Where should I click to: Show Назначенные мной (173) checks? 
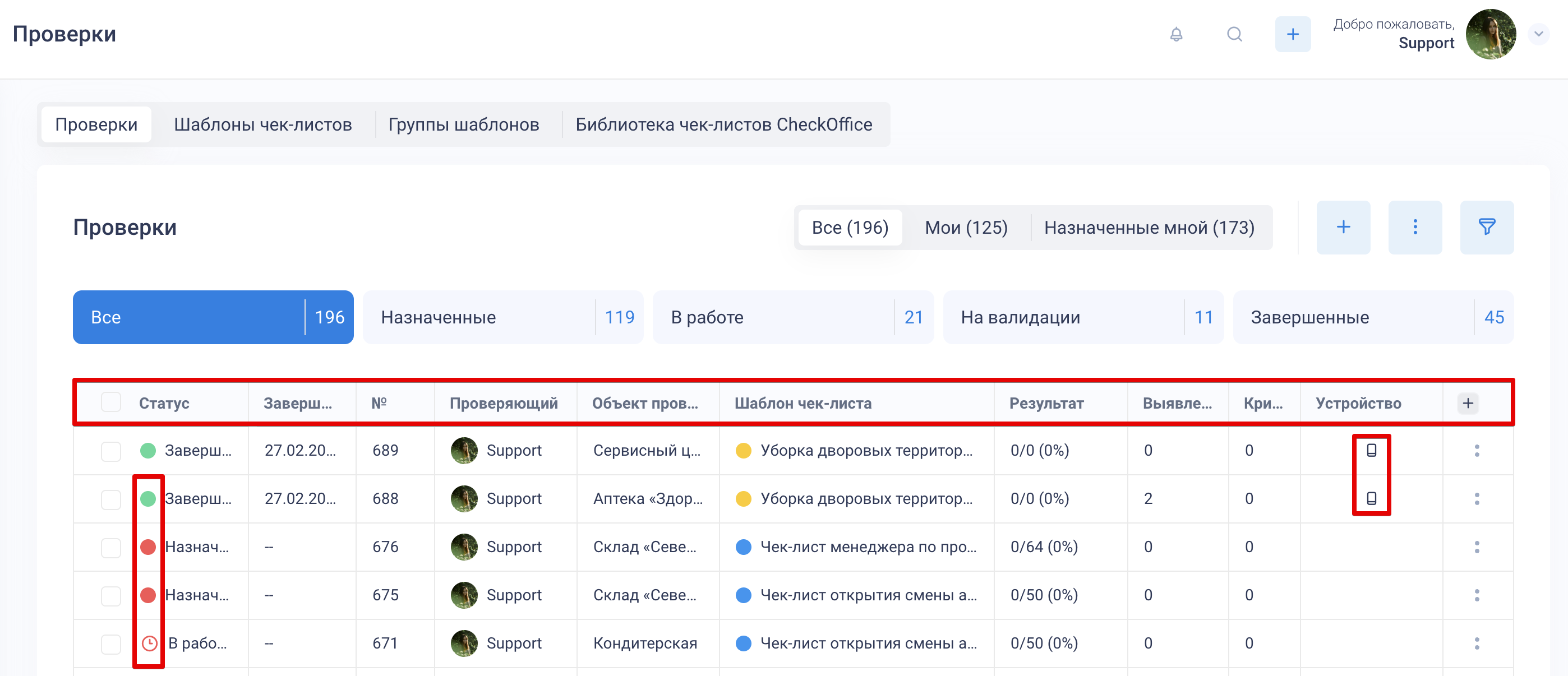pos(1149,227)
